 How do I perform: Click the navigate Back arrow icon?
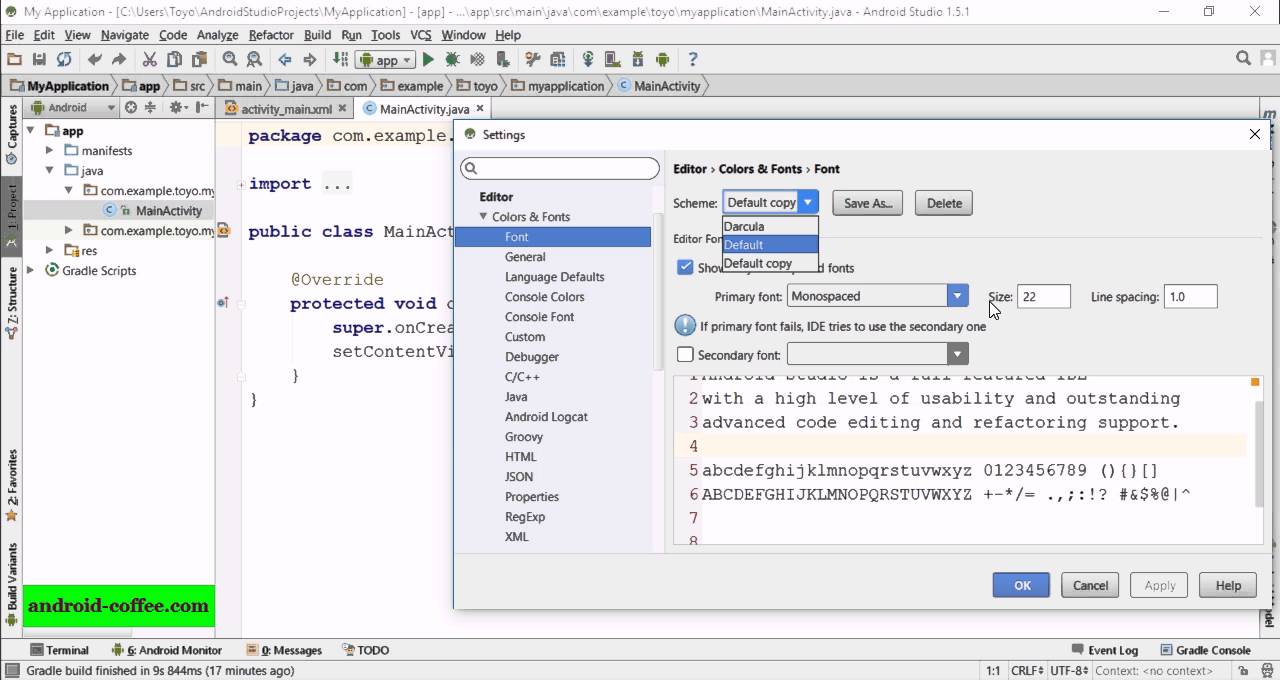[285, 60]
